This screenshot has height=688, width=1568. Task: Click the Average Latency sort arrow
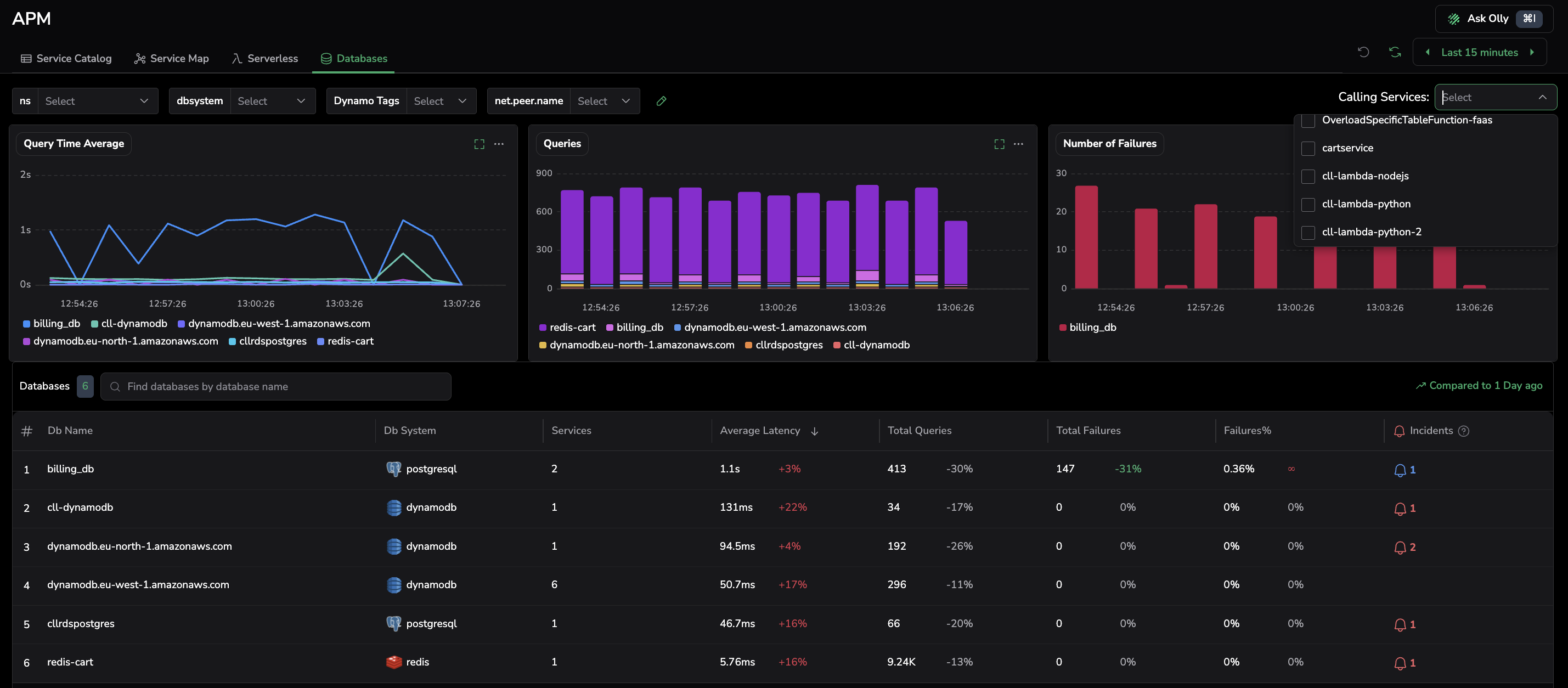pyautogui.click(x=814, y=431)
